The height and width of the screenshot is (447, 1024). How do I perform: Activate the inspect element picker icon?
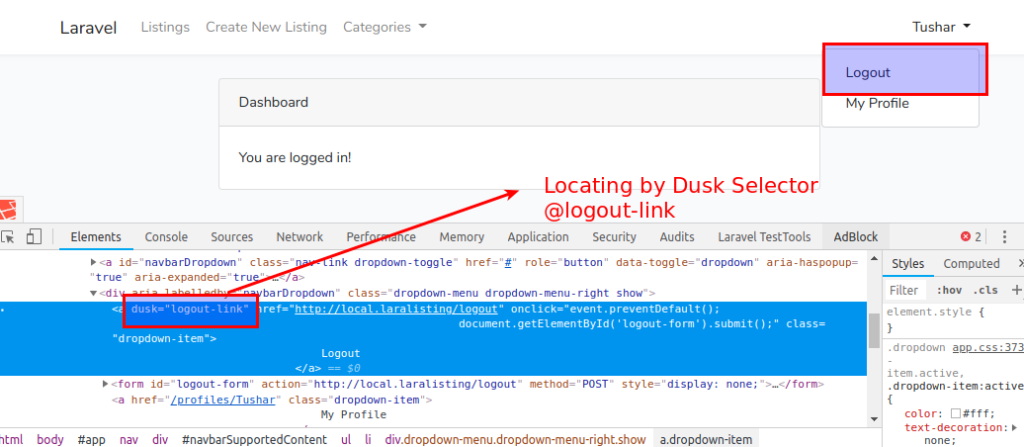pos(7,237)
